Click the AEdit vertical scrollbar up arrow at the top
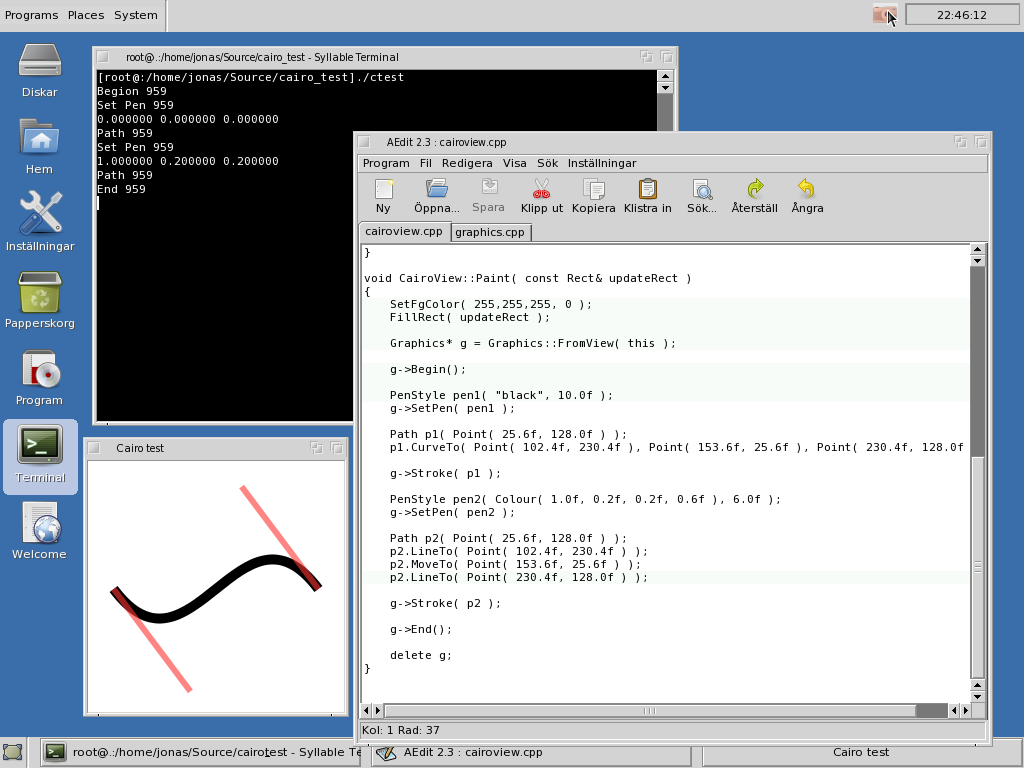Image resolution: width=1024 pixels, height=768 pixels. (x=978, y=249)
